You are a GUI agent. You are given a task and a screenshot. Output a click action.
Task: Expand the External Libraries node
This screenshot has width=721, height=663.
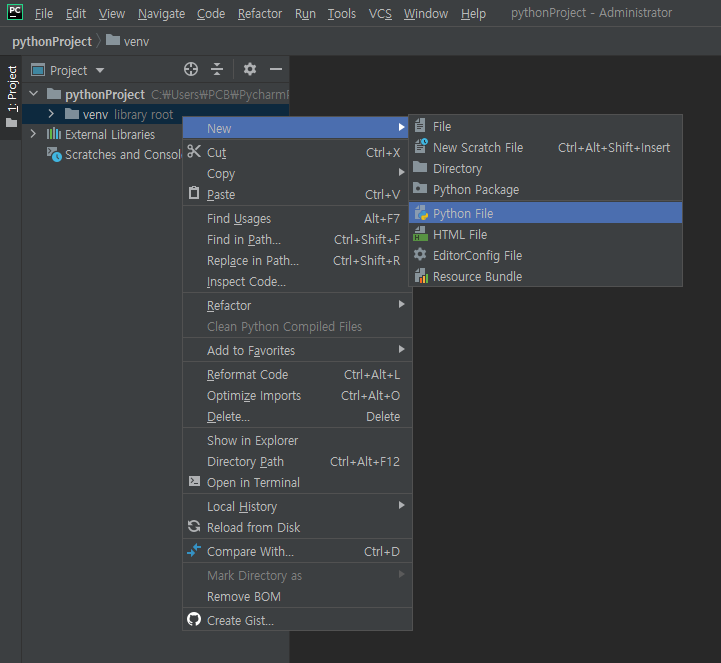coord(33,134)
